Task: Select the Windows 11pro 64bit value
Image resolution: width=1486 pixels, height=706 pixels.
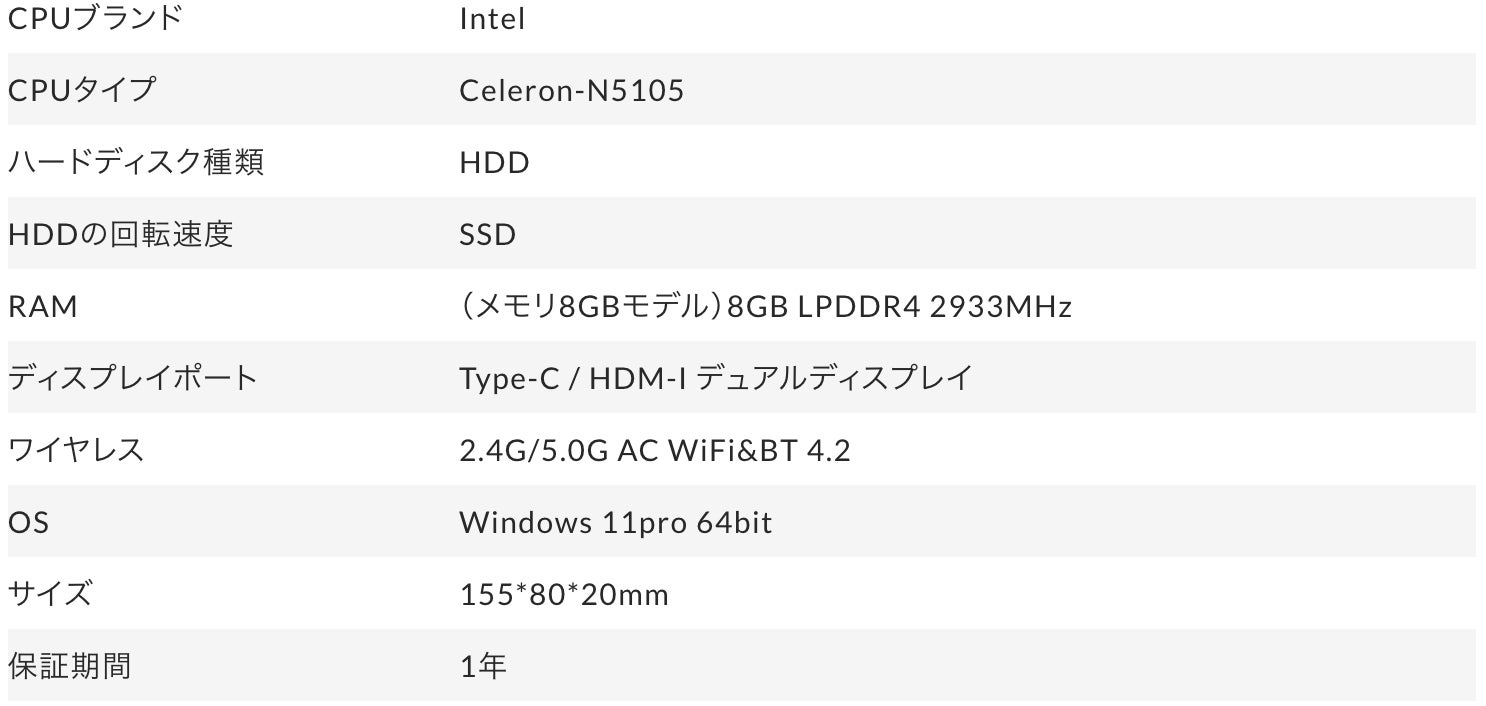Action: [616, 522]
